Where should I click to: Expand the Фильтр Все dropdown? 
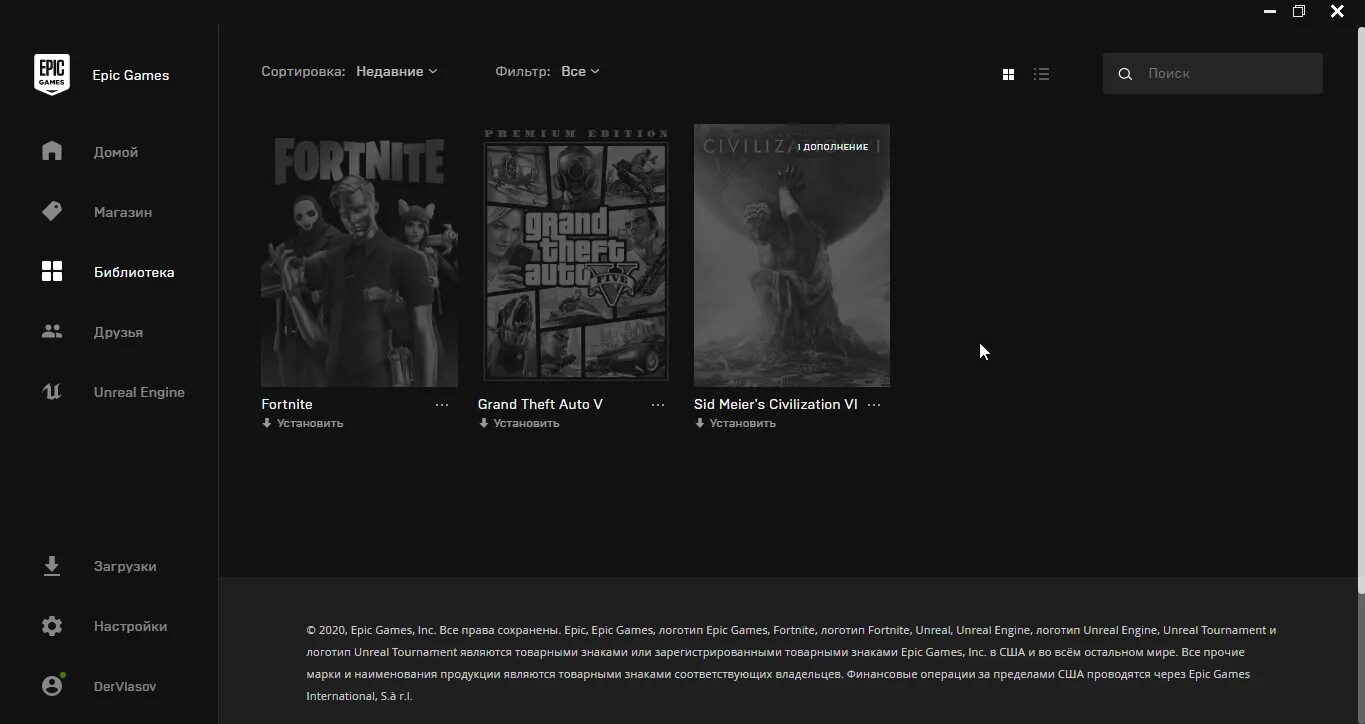click(x=580, y=71)
